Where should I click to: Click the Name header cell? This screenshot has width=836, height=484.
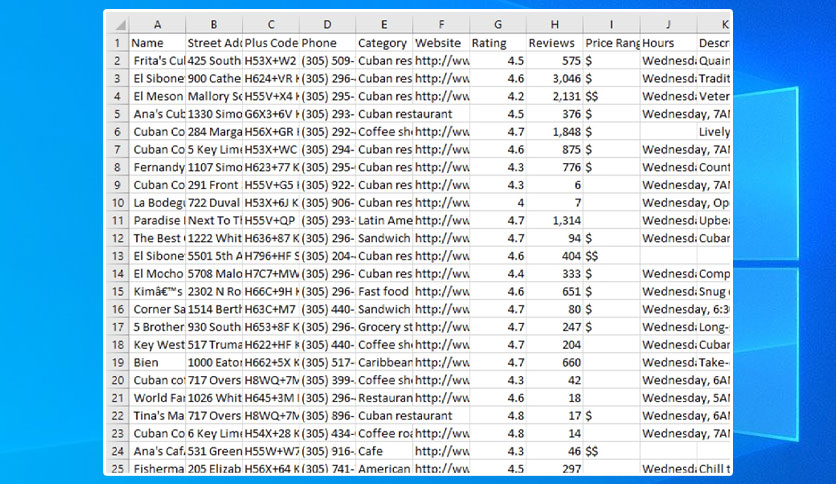(x=157, y=43)
